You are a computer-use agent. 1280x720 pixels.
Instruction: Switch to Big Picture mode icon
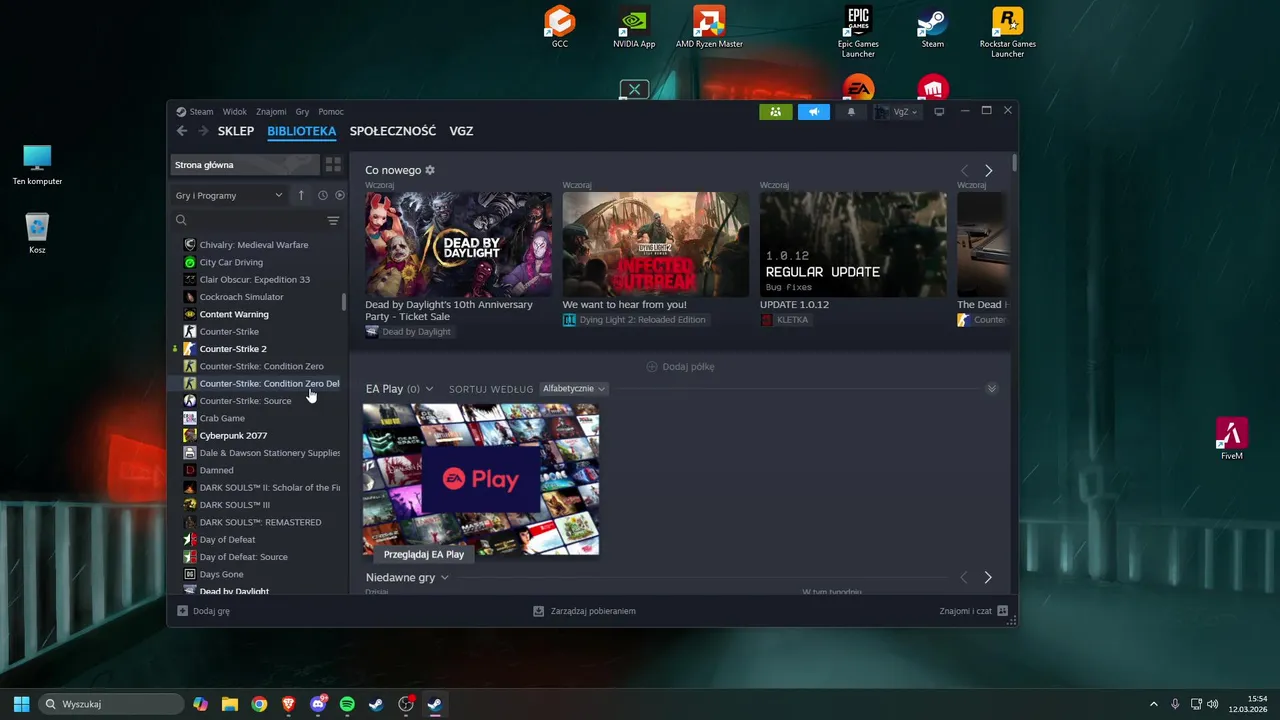tap(939, 112)
